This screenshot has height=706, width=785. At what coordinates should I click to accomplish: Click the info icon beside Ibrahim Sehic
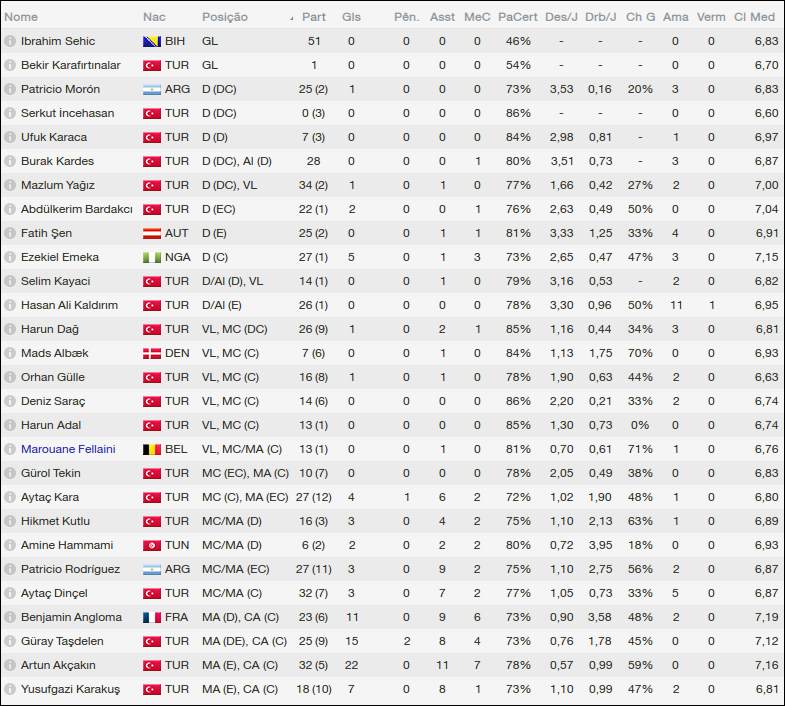point(10,41)
